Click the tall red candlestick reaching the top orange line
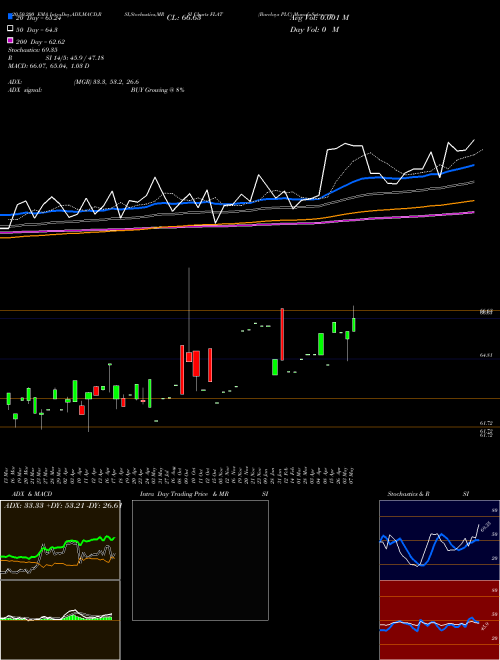Screen dimensions: 500x660 [282, 334]
